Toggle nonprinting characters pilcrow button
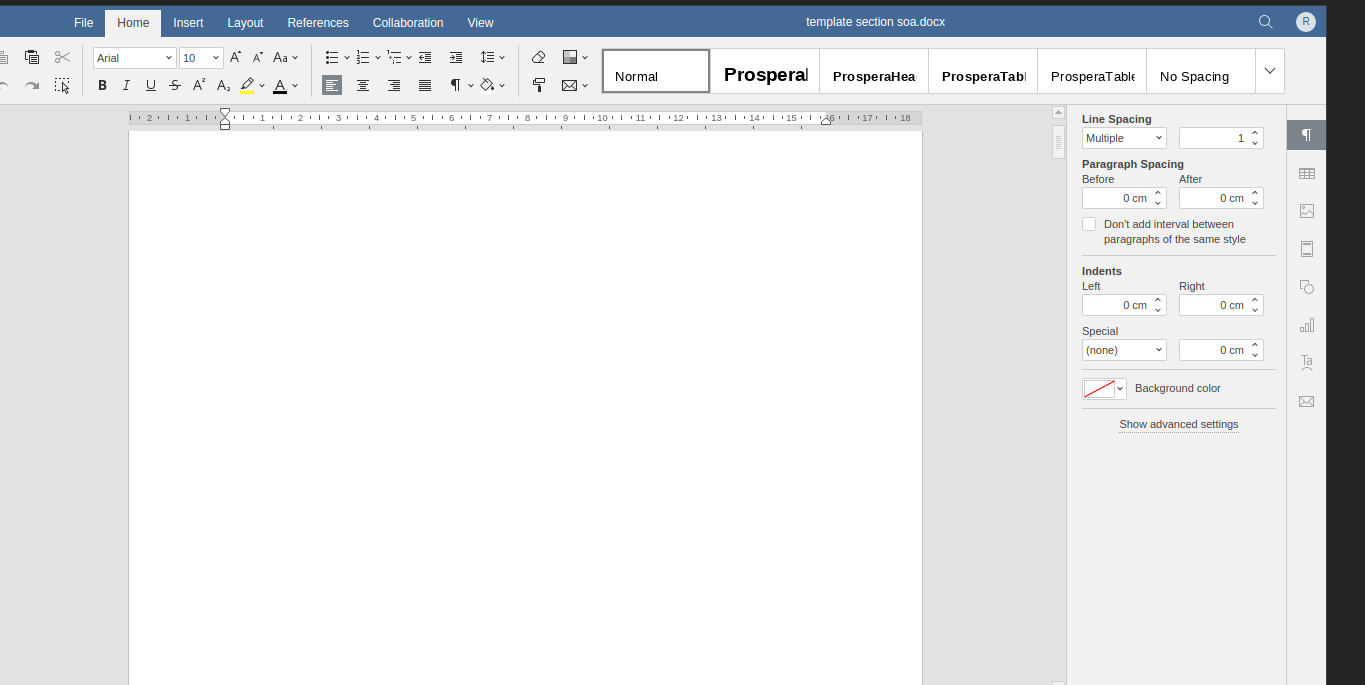1365x685 pixels. 455,86
